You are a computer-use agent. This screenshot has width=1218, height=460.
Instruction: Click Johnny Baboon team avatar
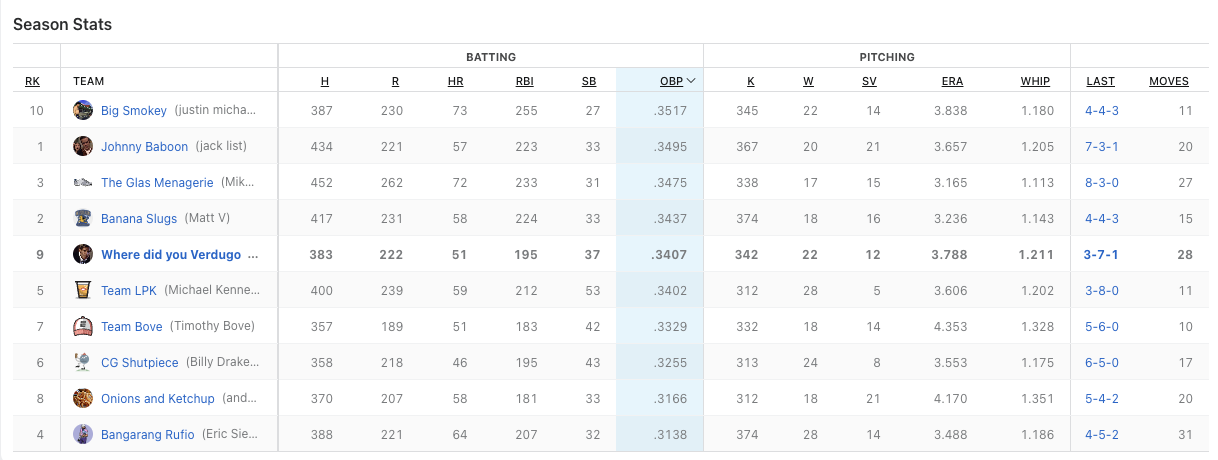pyautogui.click(x=83, y=146)
